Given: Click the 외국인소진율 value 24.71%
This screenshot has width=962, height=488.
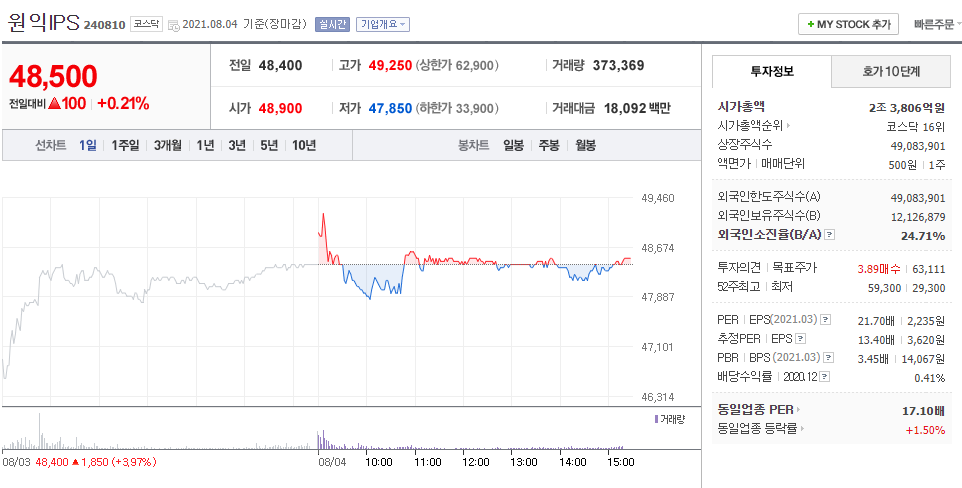Looking at the screenshot, I should [924, 235].
